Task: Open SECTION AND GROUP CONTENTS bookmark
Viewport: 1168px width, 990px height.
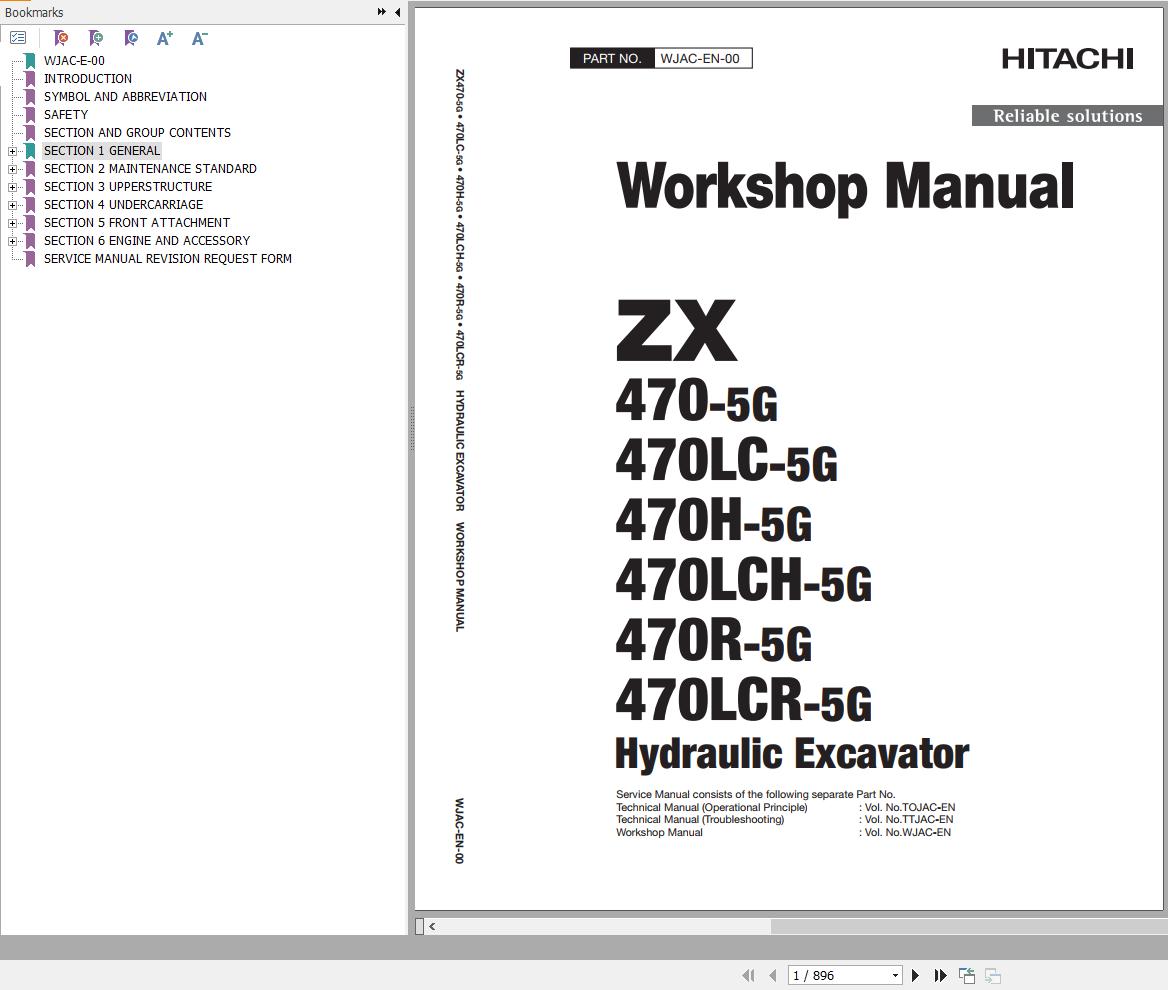Action: (137, 132)
